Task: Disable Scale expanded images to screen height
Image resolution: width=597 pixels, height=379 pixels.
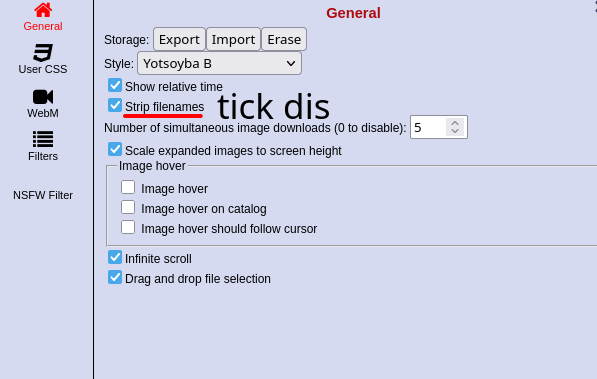Action: 115,149
